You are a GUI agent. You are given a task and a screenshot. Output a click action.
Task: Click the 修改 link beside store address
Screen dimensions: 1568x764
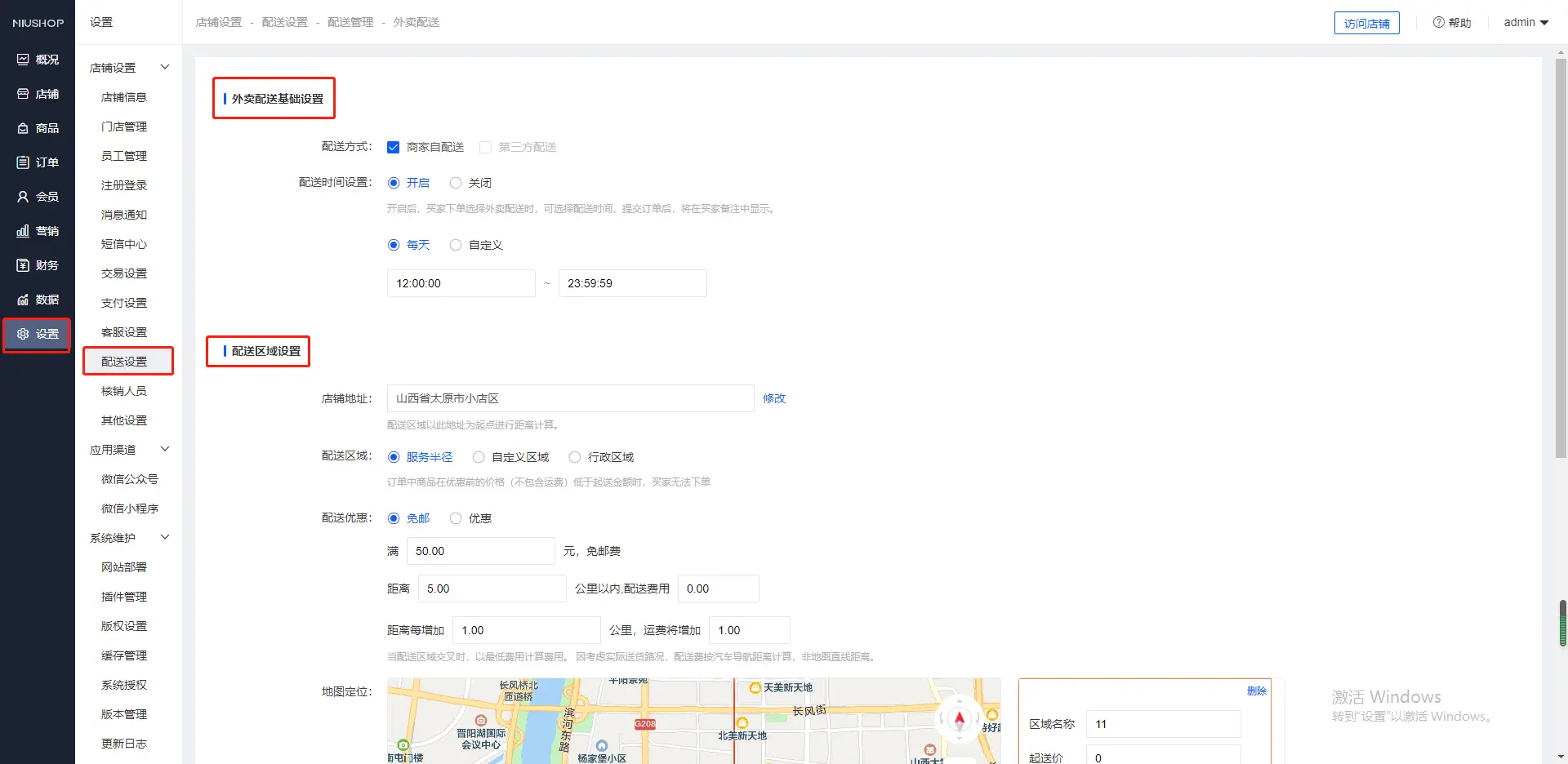pyautogui.click(x=773, y=398)
